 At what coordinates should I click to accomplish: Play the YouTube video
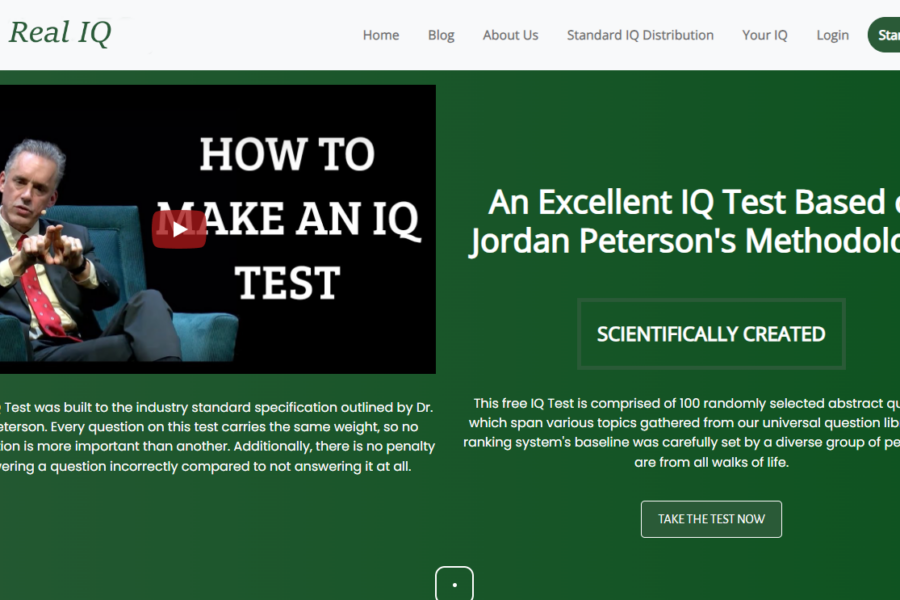179,230
